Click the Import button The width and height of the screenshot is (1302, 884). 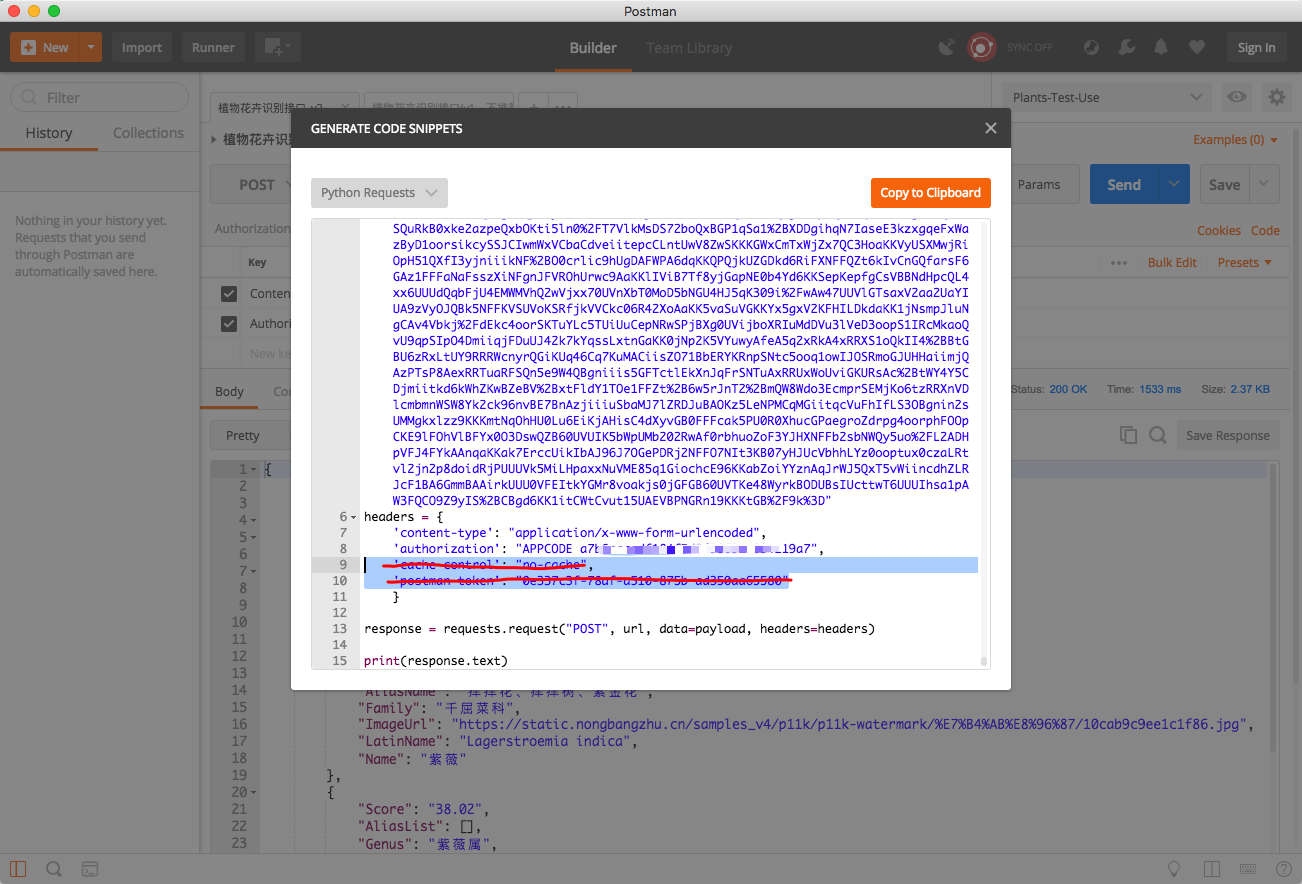142,47
